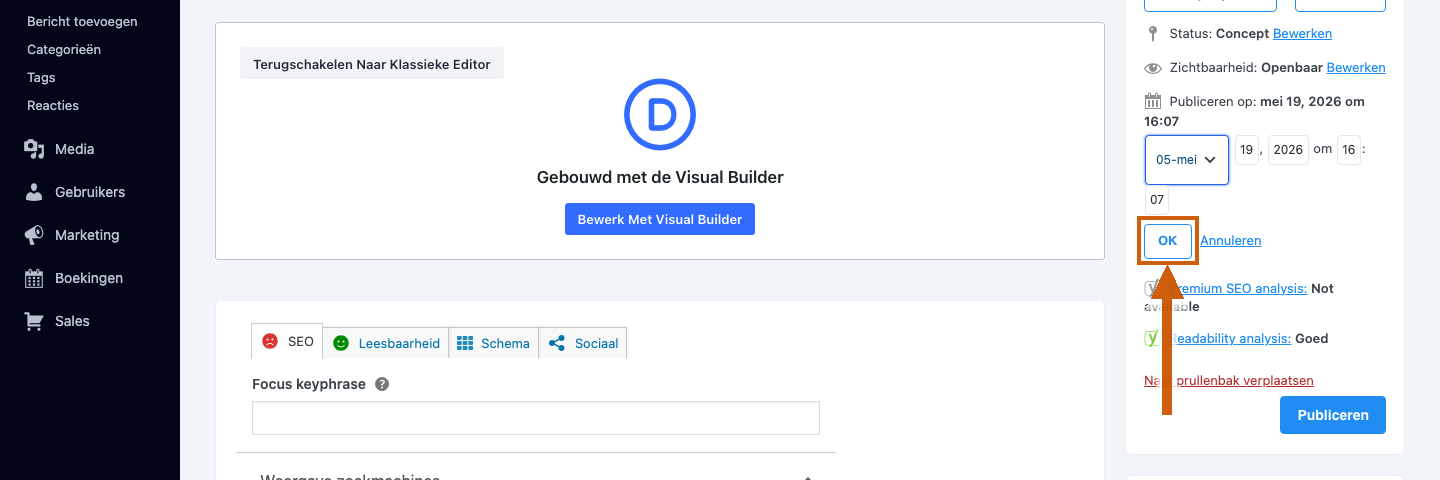
Task: Click the focus keyphrase help icon
Action: coord(382,384)
